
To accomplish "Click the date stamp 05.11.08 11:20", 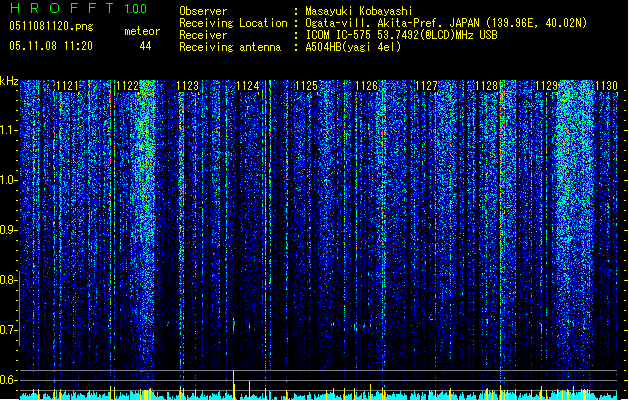I will click(51, 46).
